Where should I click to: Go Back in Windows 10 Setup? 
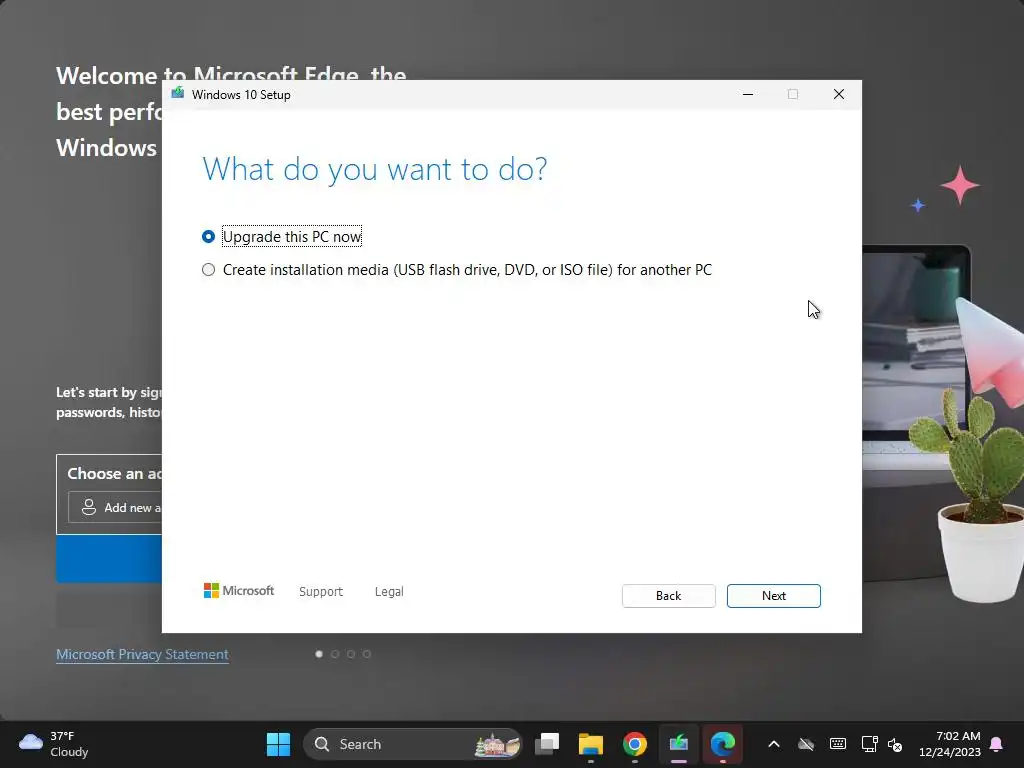pyautogui.click(x=668, y=596)
